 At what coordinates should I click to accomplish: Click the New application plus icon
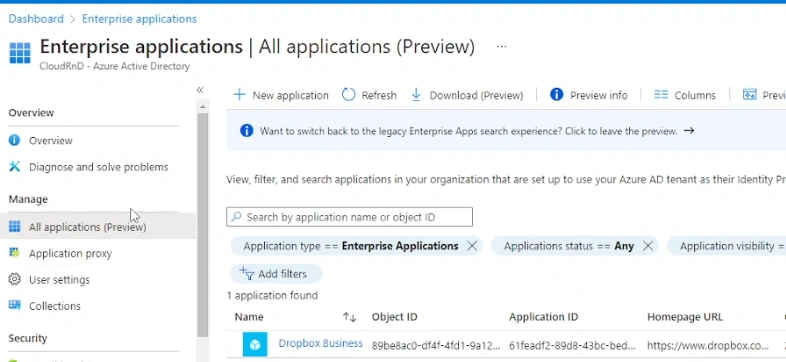[x=240, y=95]
